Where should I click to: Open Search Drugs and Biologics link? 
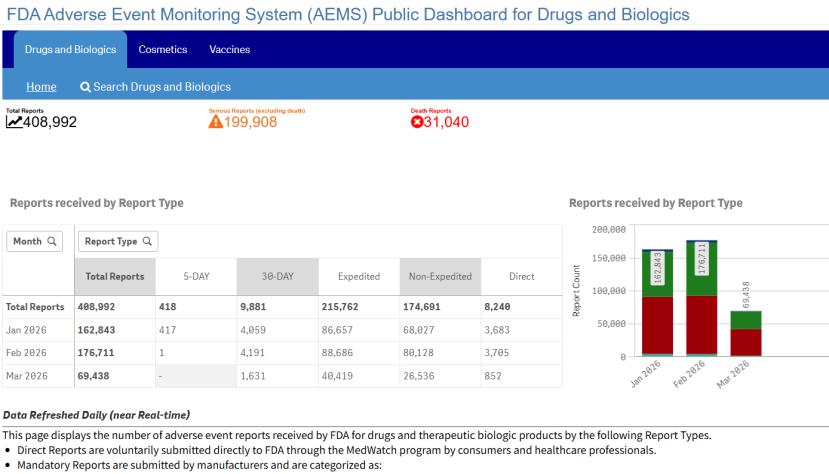click(x=162, y=87)
